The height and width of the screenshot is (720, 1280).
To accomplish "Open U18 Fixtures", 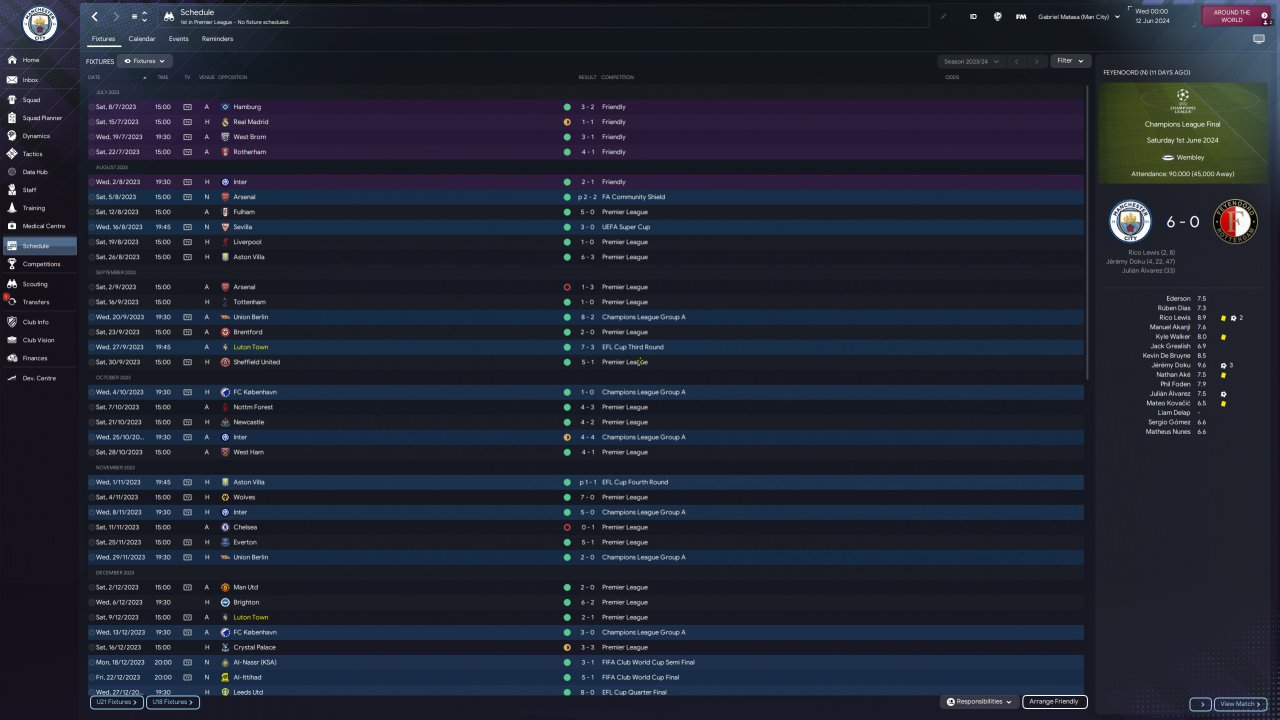I will tap(172, 702).
